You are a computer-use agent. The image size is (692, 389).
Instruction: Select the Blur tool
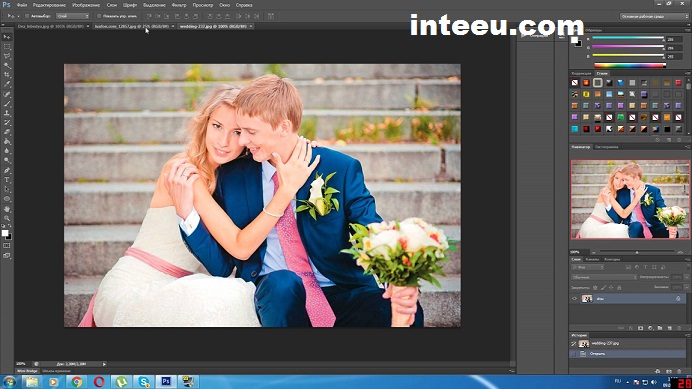pos(7,151)
